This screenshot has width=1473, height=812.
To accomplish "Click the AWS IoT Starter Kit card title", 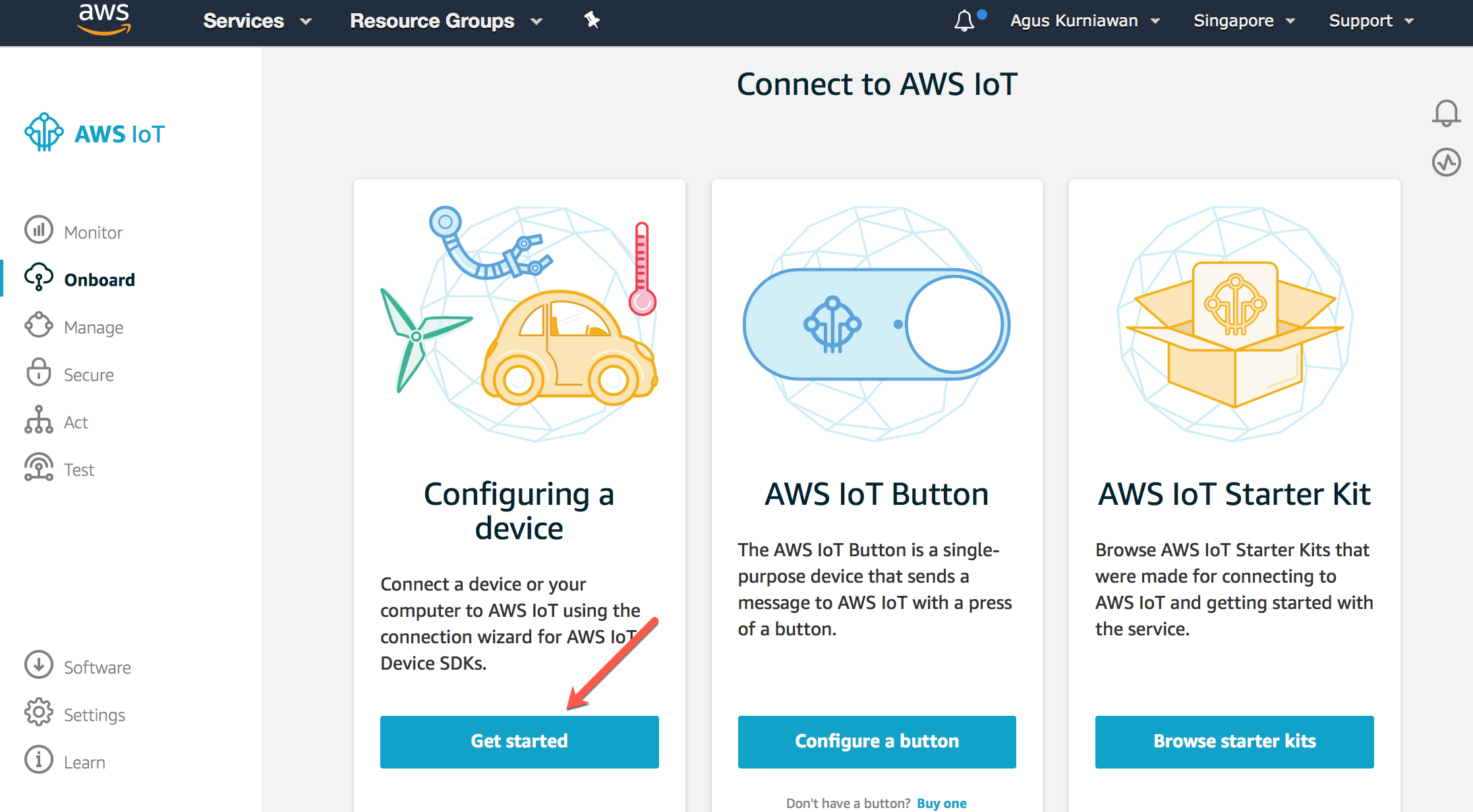I will click(1234, 494).
